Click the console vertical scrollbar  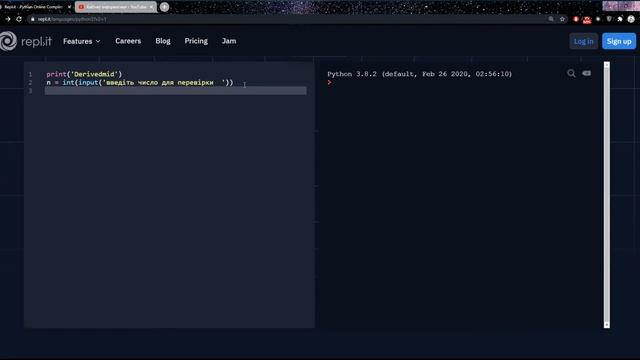tap(607, 195)
